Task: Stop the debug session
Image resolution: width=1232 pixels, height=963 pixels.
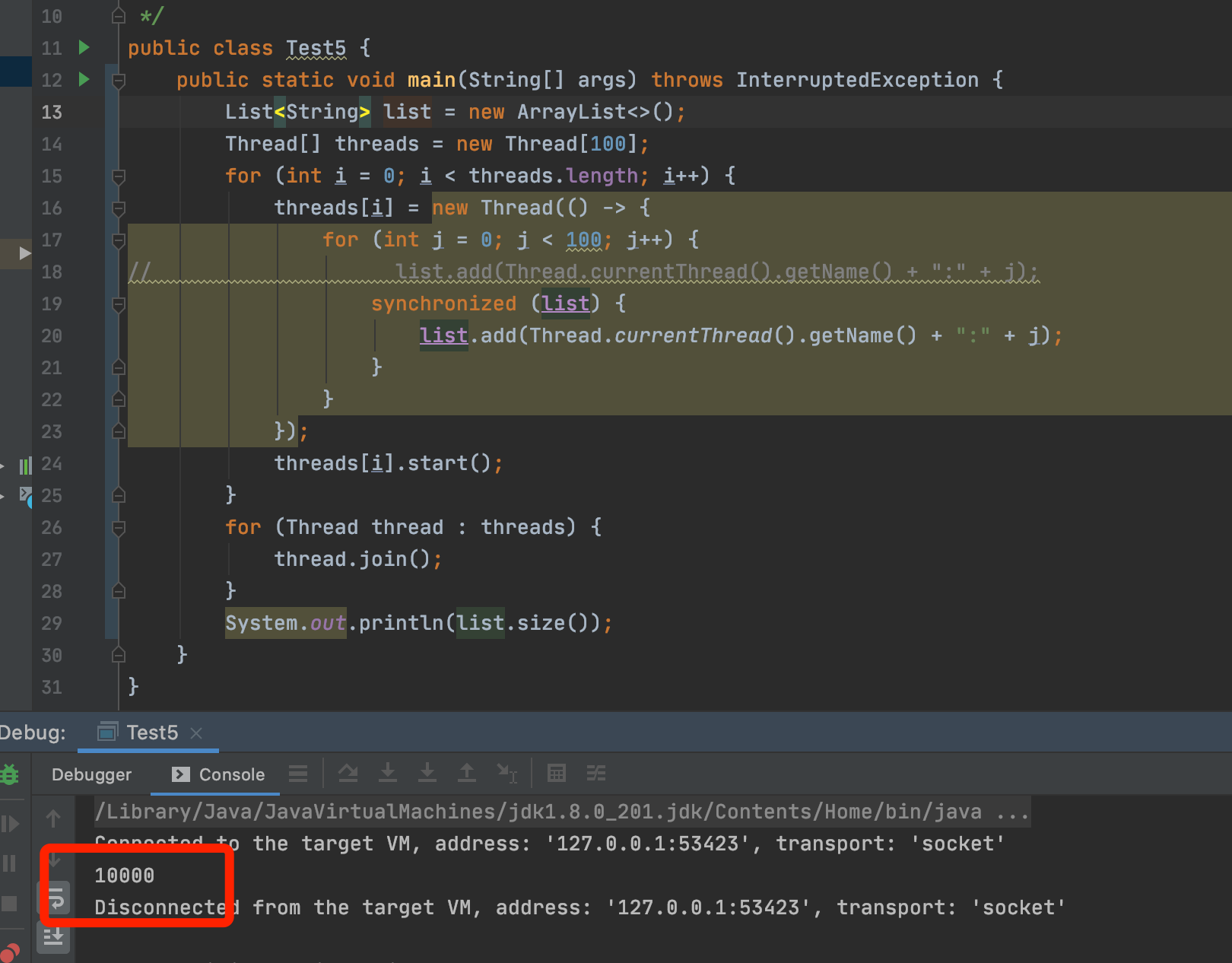Action: [x=10, y=903]
